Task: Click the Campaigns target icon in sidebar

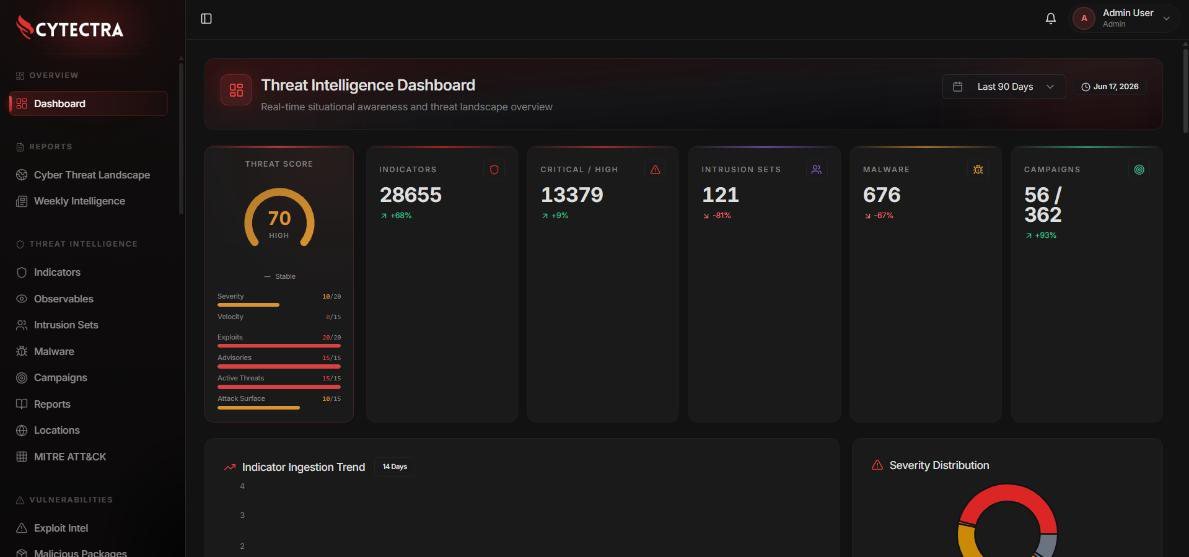Action: point(21,377)
